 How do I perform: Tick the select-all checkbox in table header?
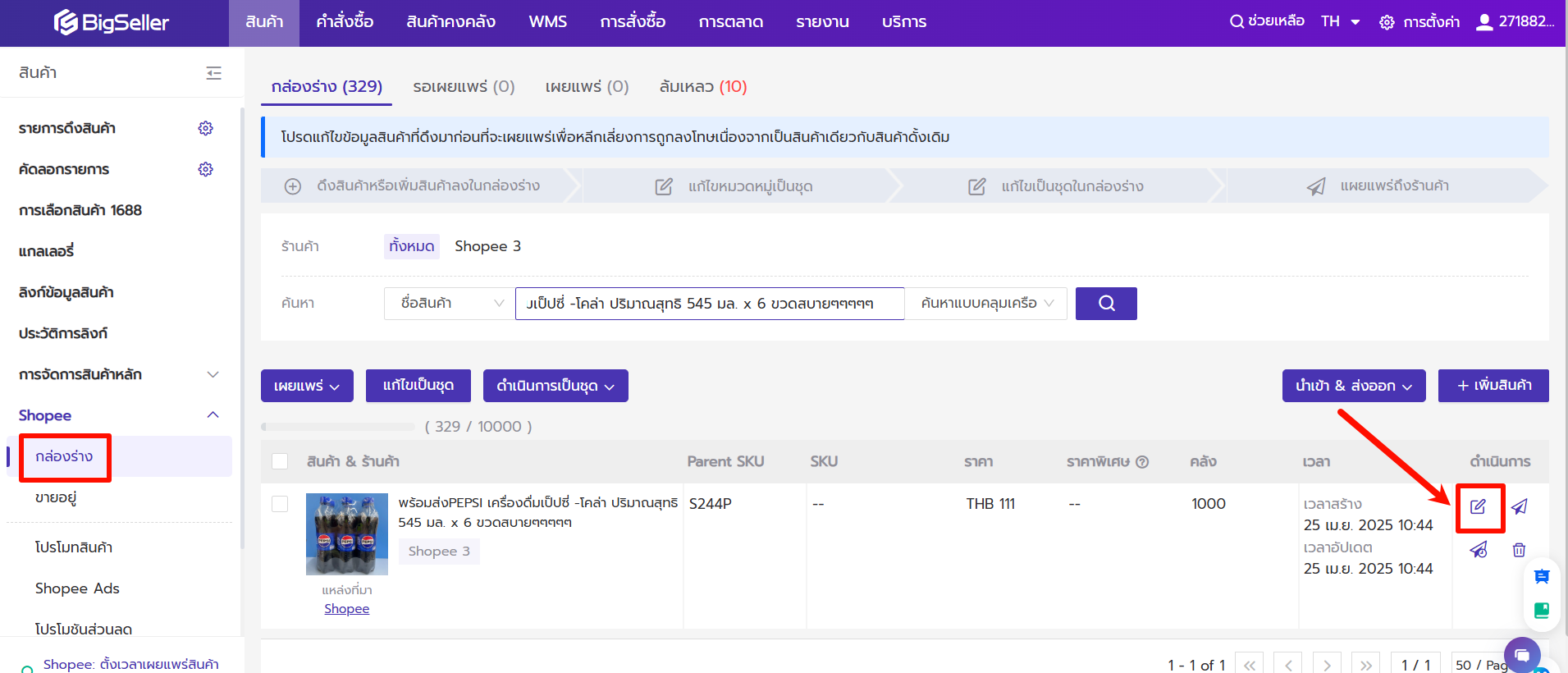click(x=280, y=461)
